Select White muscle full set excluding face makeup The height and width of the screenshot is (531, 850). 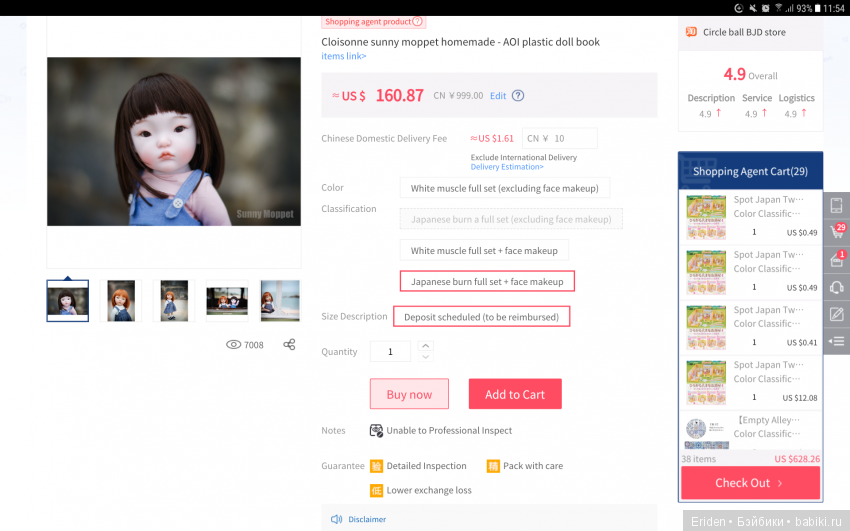pyautogui.click(x=504, y=188)
